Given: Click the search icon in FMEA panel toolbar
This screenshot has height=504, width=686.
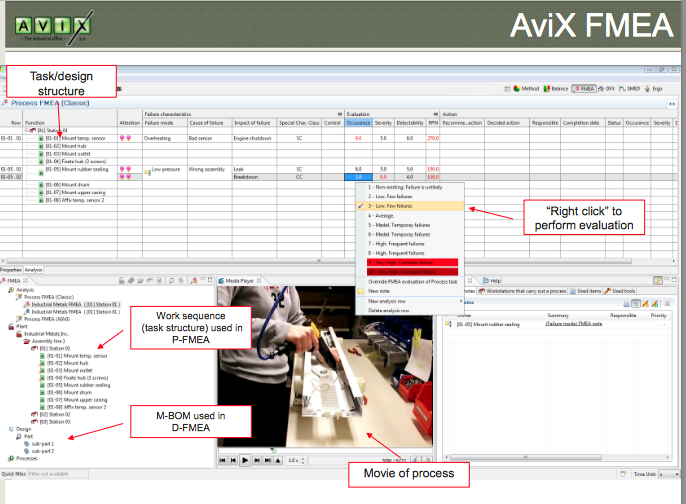Looking at the screenshot, I should coord(171,281).
